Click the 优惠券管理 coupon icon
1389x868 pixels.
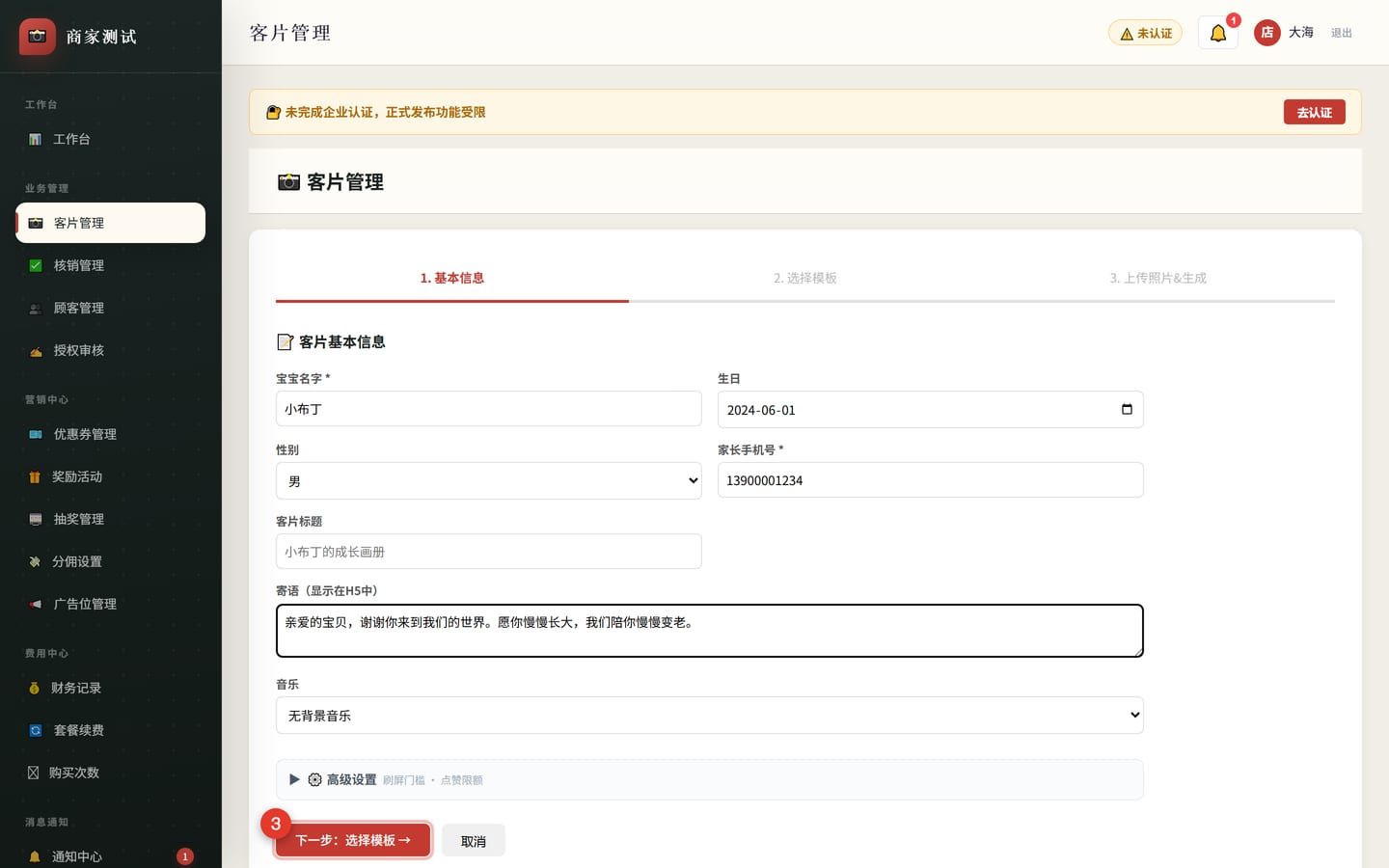[36, 435]
